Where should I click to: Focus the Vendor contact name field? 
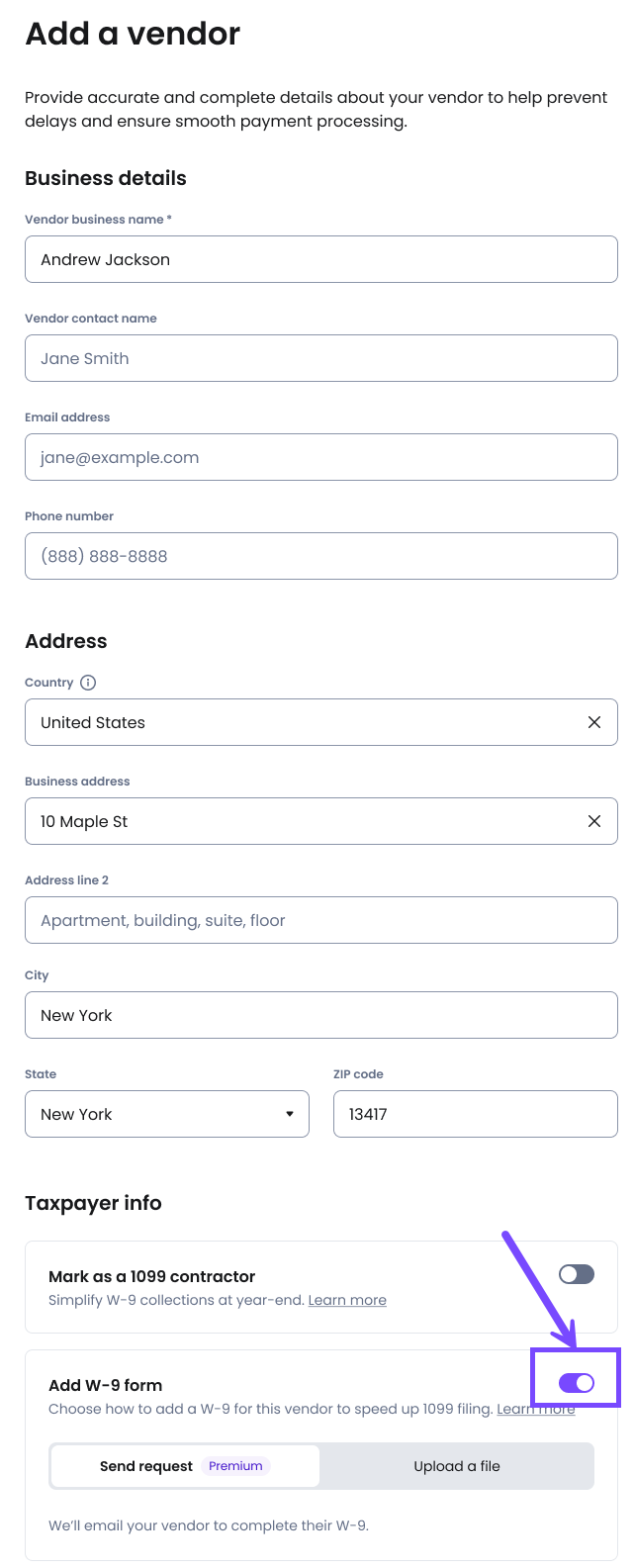point(321,358)
